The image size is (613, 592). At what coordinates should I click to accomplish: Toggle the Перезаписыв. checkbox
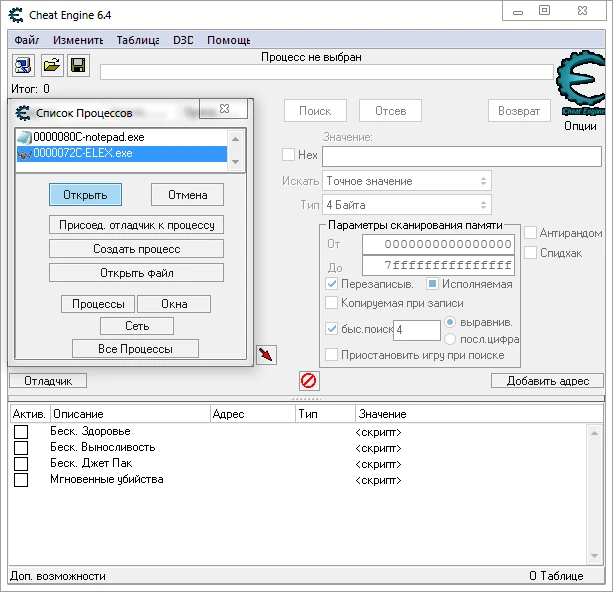point(332,284)
